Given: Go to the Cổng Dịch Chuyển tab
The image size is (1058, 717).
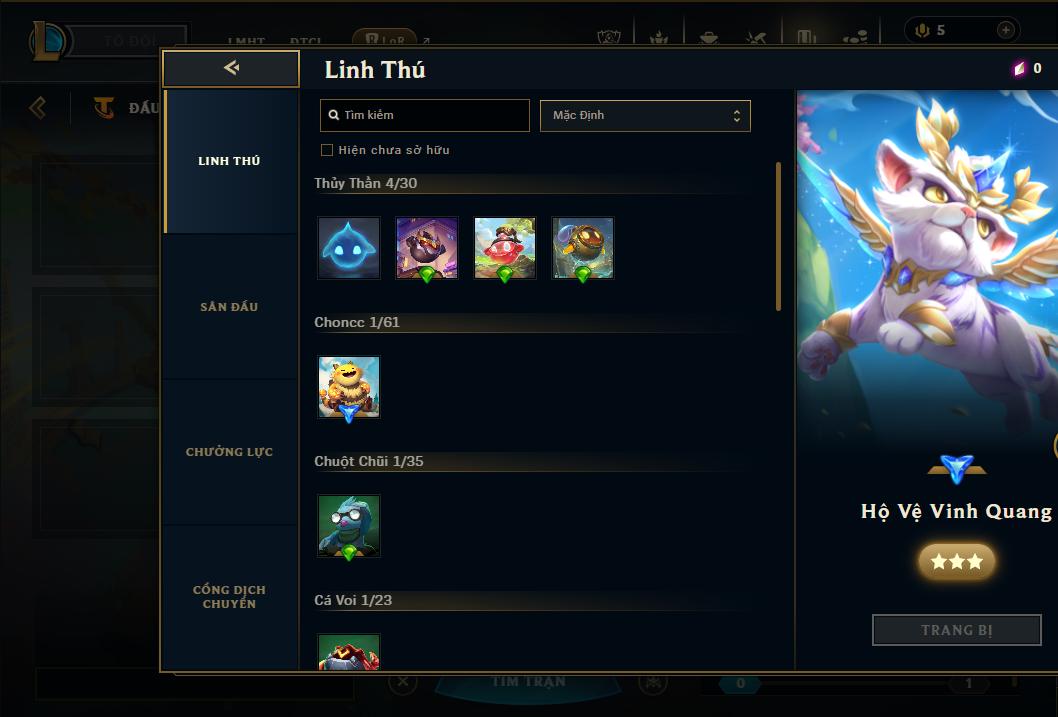Looking at the screenshot, I should 229,597.
